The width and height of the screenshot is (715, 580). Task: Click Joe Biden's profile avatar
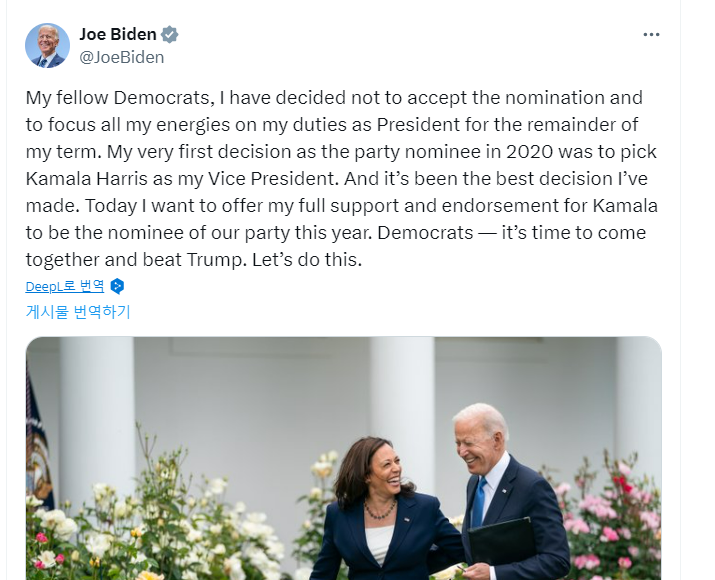click(x=47, y=45)
